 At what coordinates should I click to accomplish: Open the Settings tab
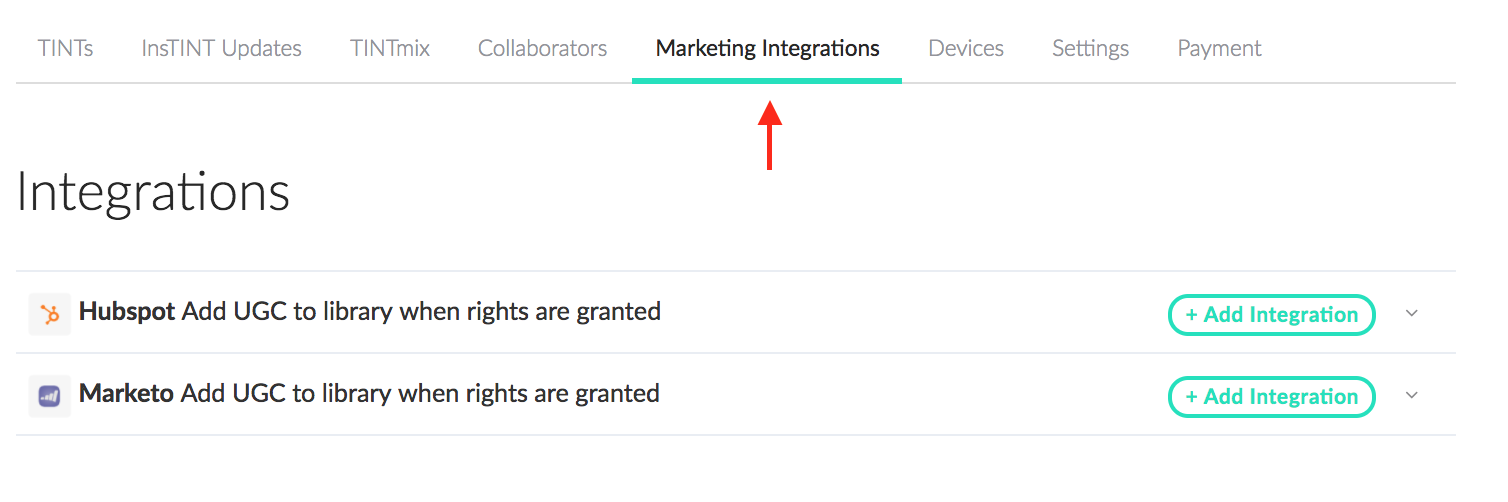[1091, 48]
